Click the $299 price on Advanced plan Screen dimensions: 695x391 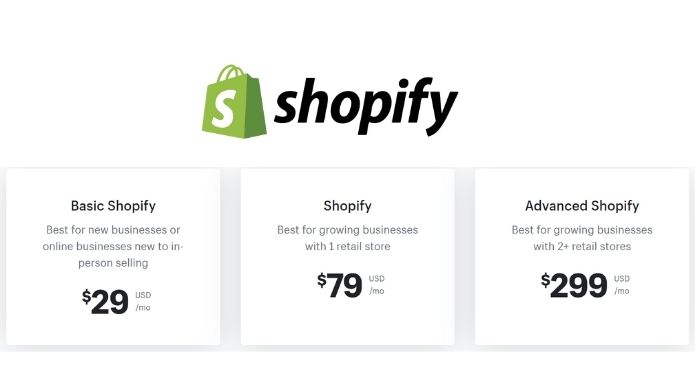pyautogui.click(x=574, y=285)
